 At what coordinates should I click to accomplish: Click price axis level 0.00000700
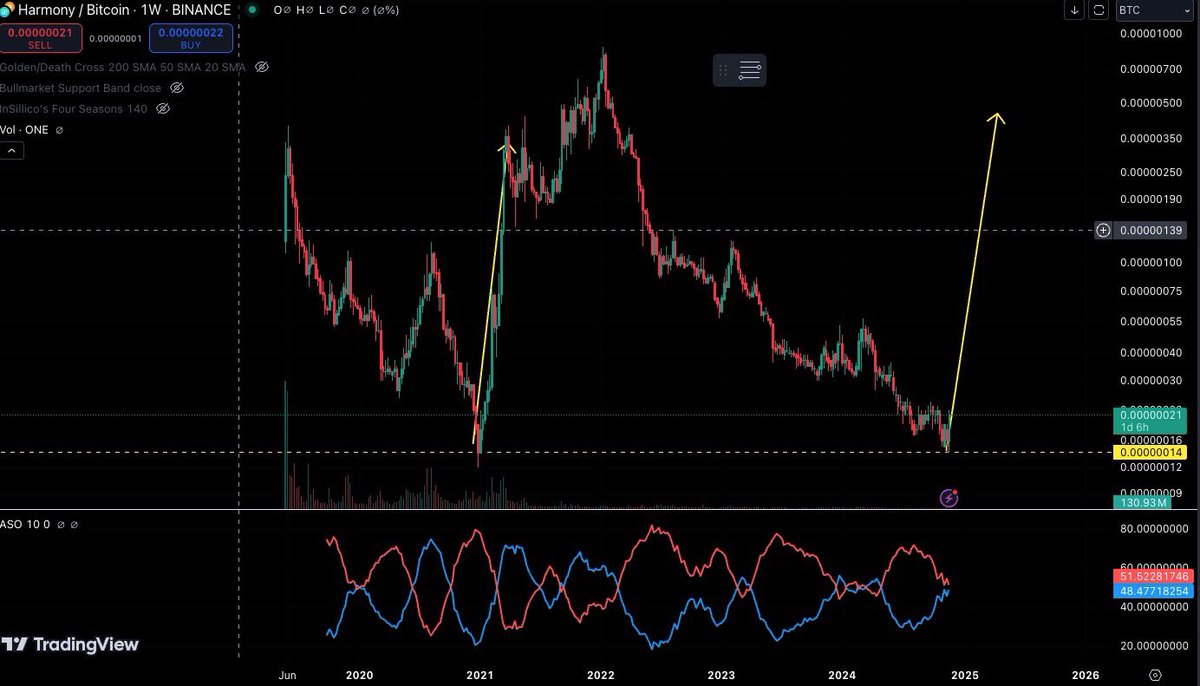1150,70
